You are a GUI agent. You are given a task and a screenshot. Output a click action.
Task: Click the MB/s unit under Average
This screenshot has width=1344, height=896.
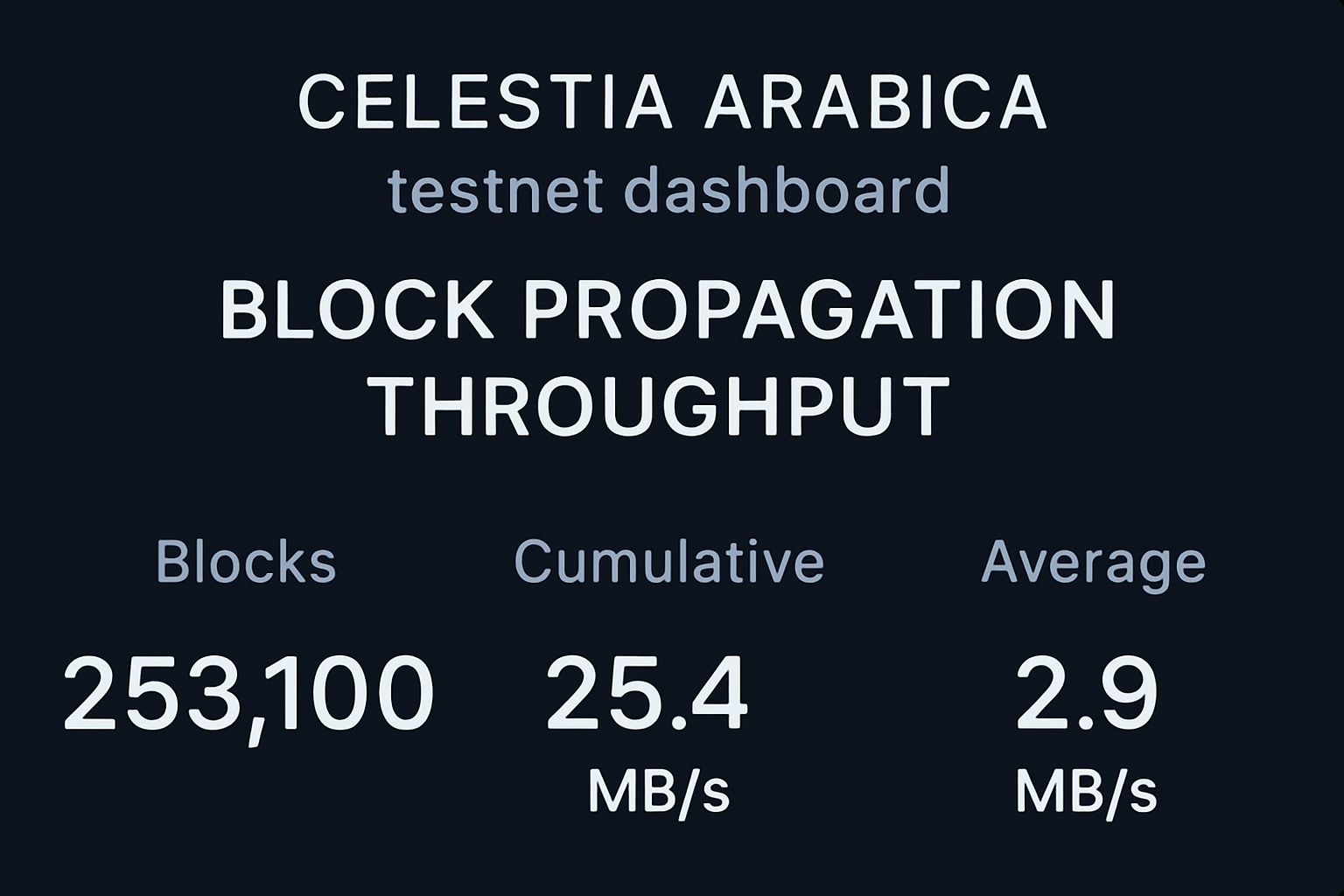pos(1086,790)
